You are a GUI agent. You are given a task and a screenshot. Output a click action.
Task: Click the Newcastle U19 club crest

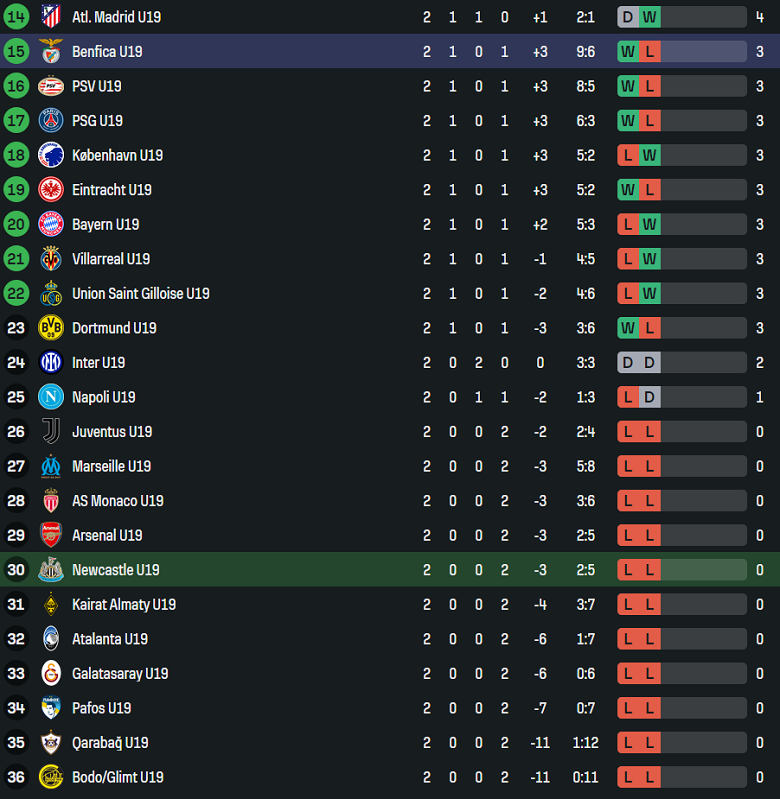click(50, 570)
